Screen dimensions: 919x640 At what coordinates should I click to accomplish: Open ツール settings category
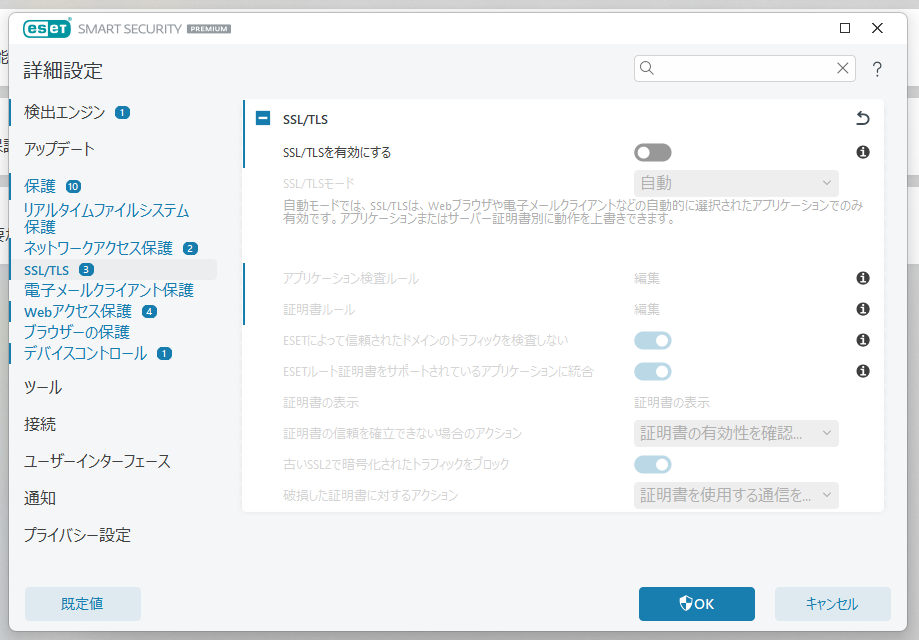point(43,387)
